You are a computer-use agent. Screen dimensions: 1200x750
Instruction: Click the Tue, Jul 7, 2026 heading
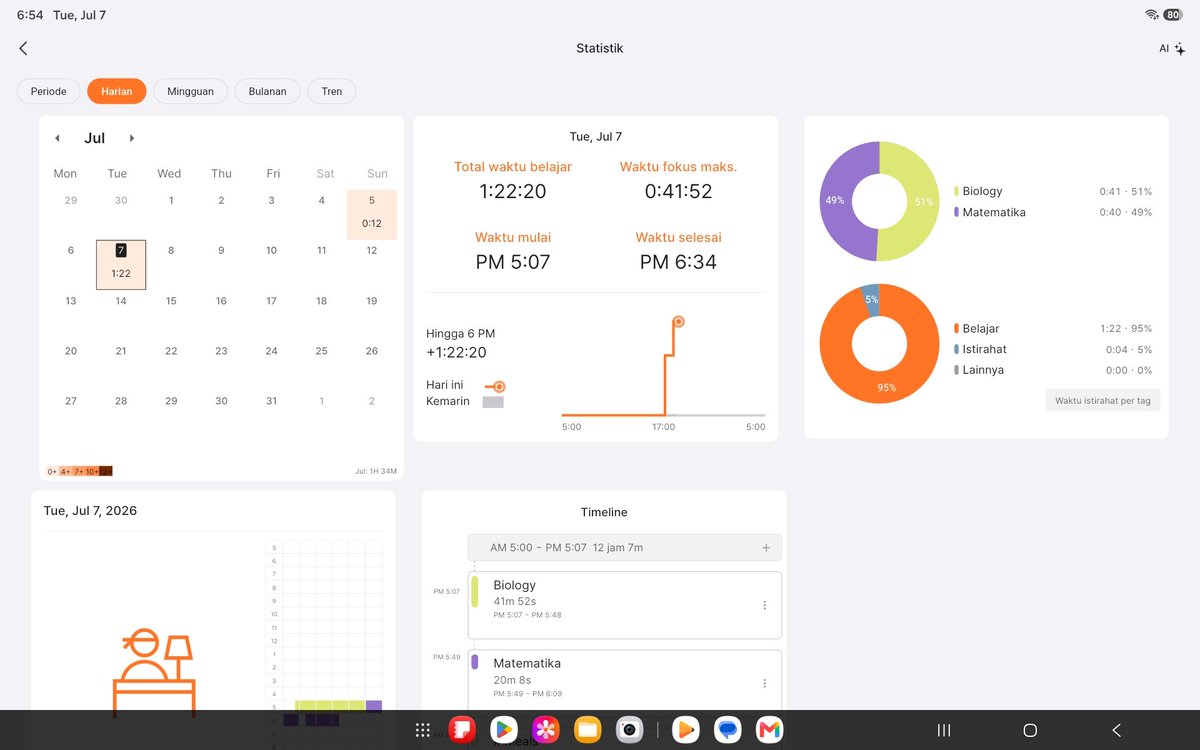click(x=90, y=511)
